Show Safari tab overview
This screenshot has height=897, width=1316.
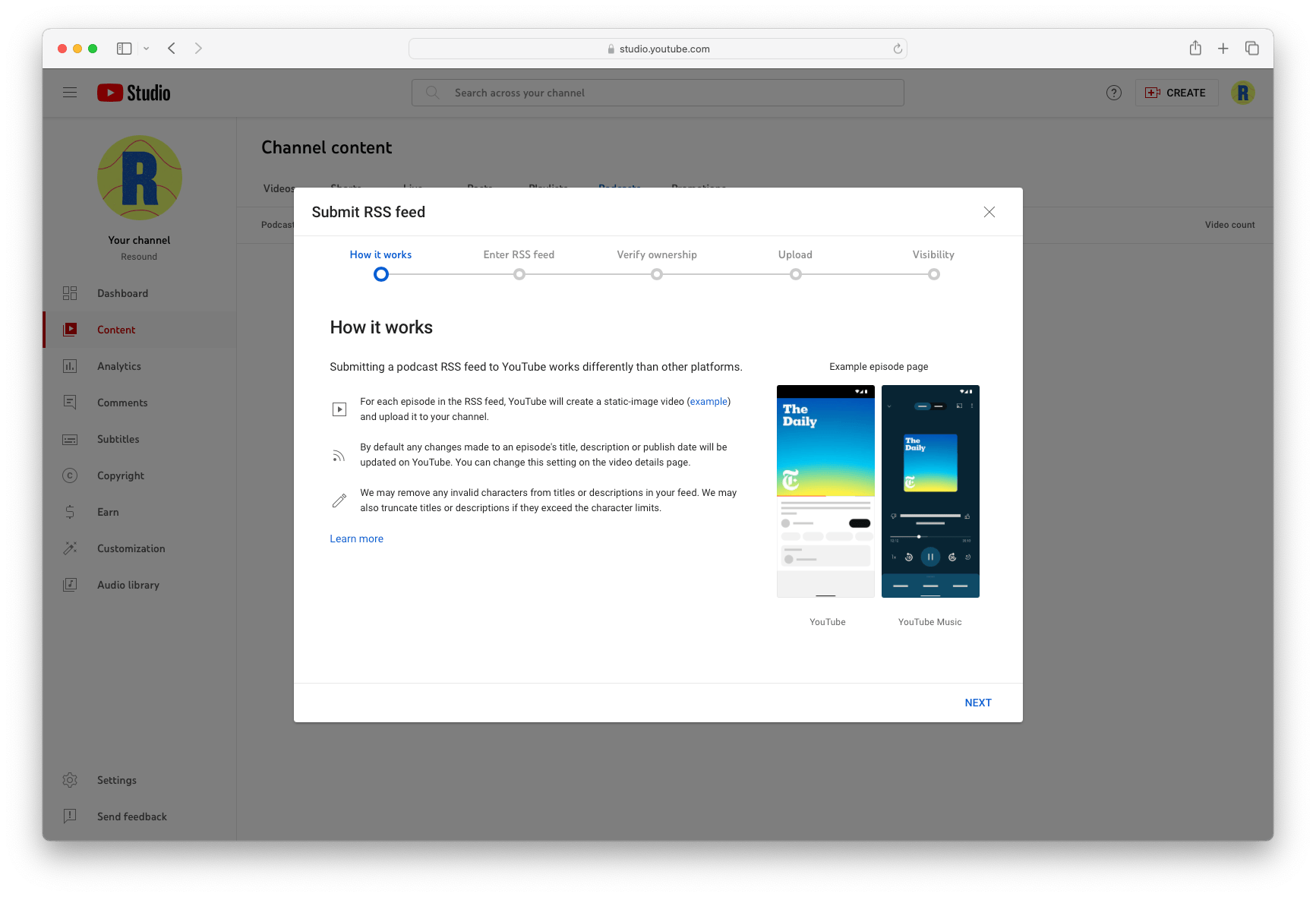coord(1252,49)
